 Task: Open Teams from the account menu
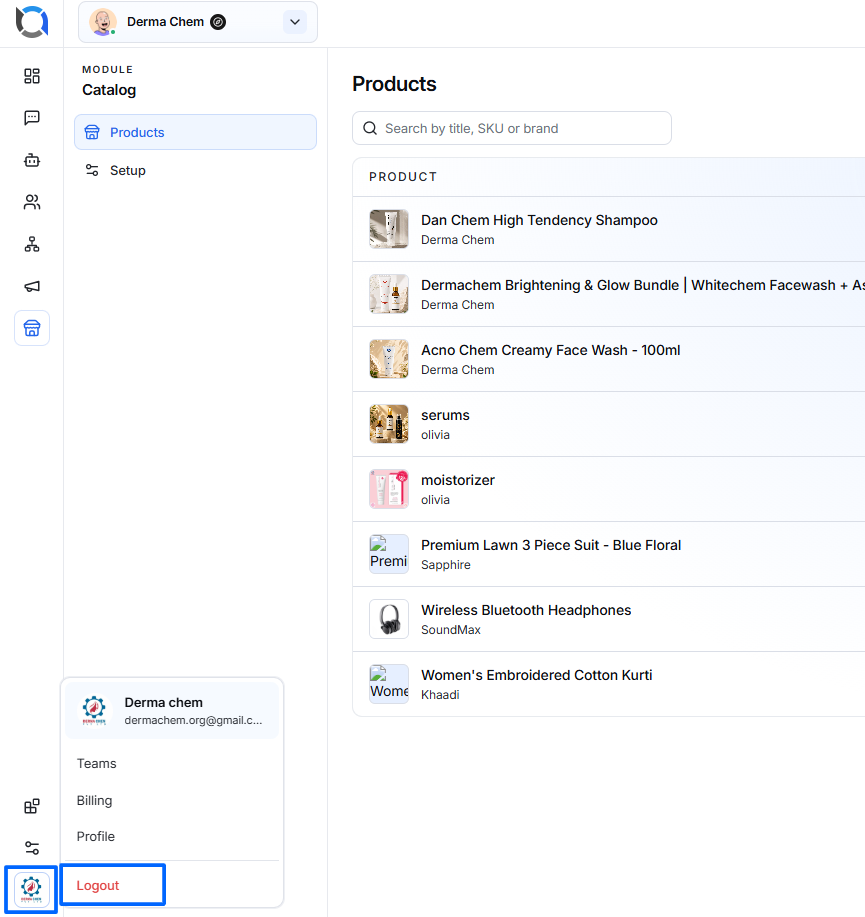click(97, 763)
